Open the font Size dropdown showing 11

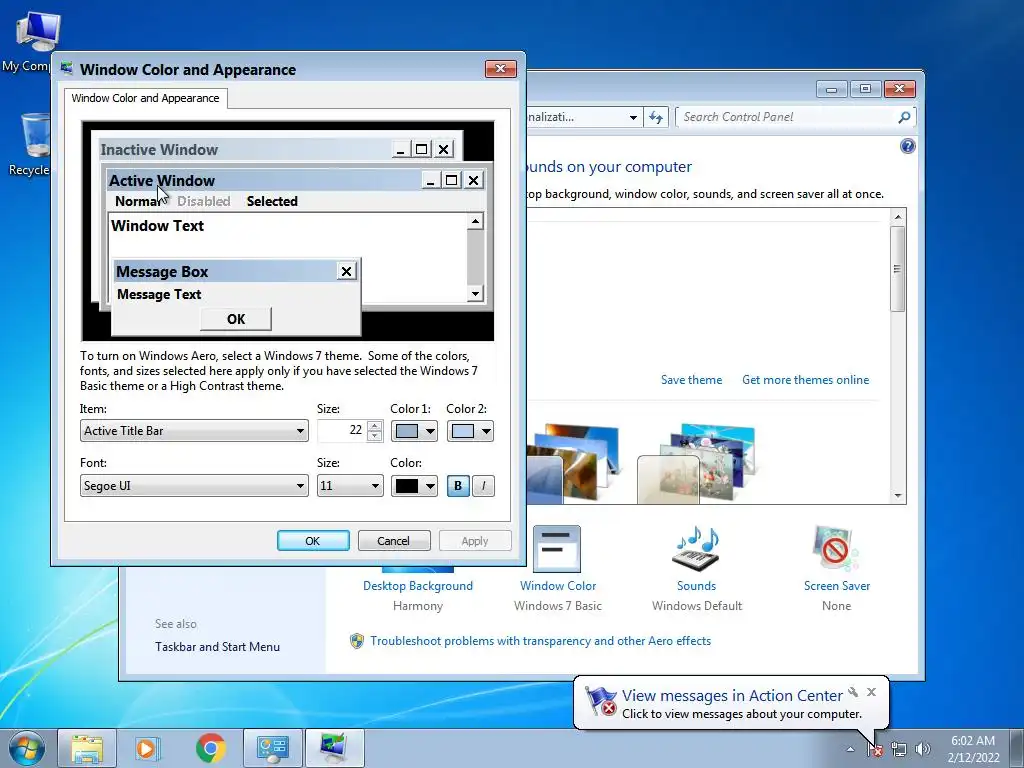pos(350,486)
